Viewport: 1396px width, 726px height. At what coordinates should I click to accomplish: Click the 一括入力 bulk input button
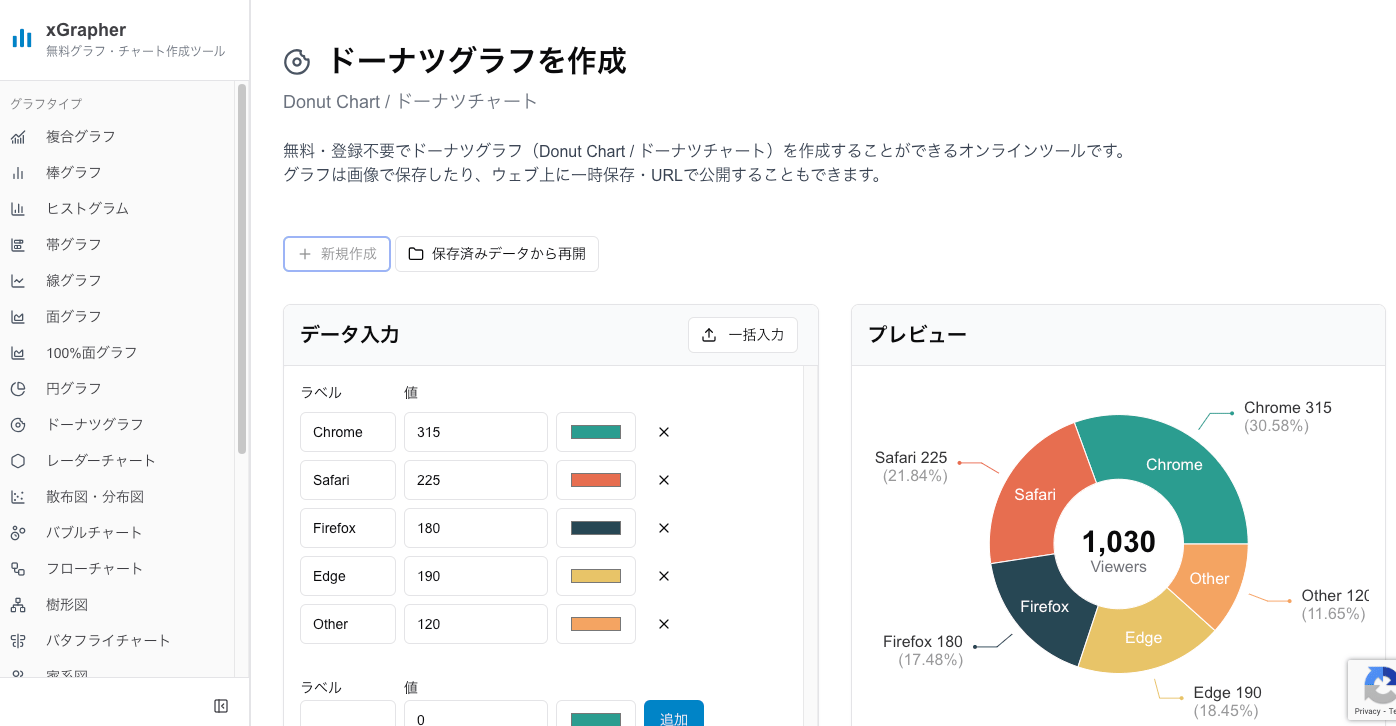[743, 335]
